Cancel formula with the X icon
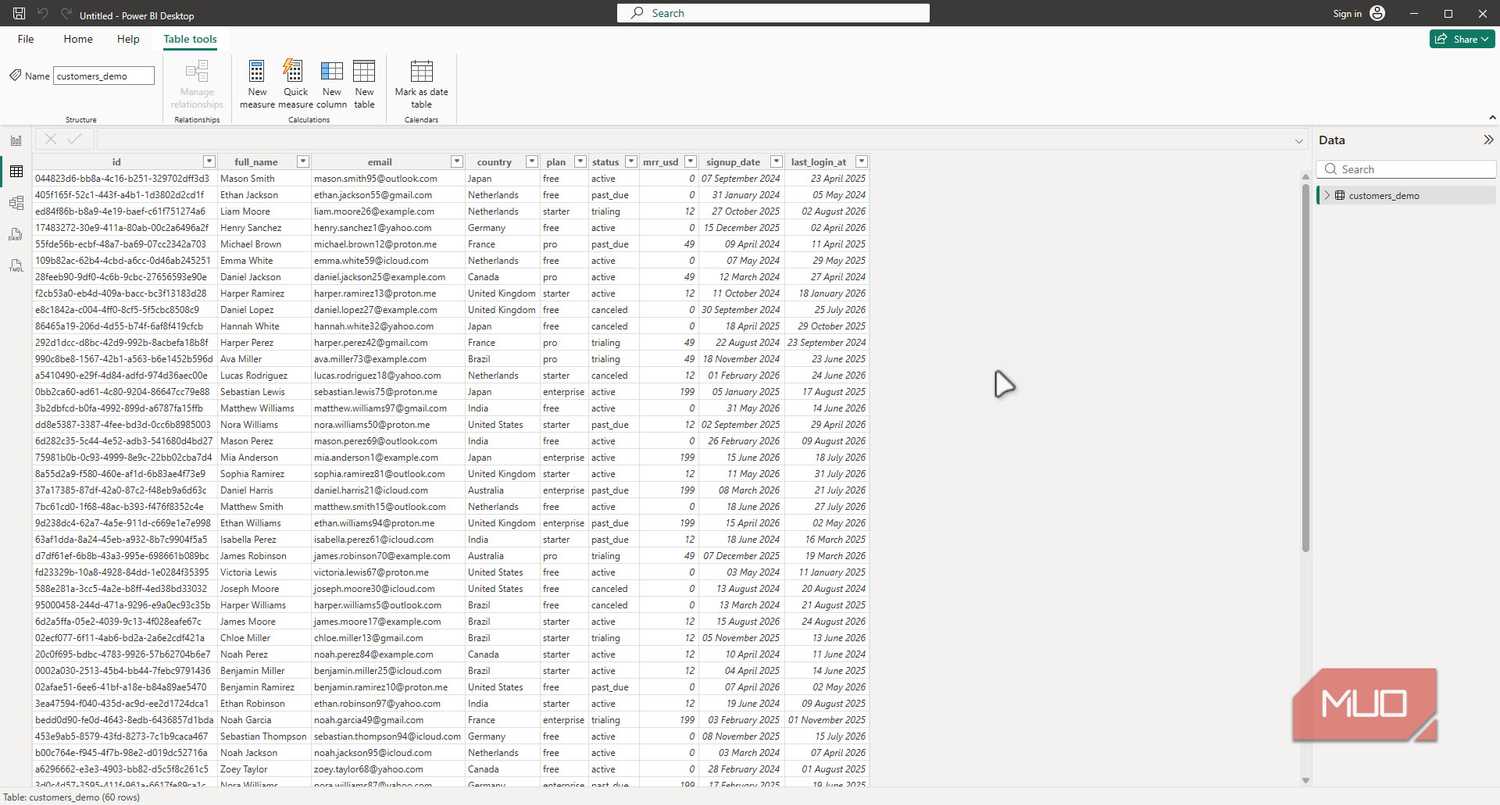 point(51,140)
